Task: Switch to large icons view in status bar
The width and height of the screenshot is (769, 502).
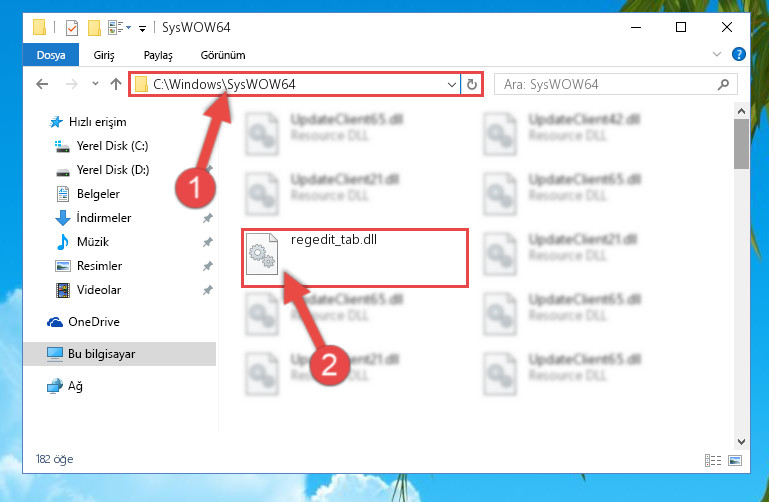Action: coord(735,460)
